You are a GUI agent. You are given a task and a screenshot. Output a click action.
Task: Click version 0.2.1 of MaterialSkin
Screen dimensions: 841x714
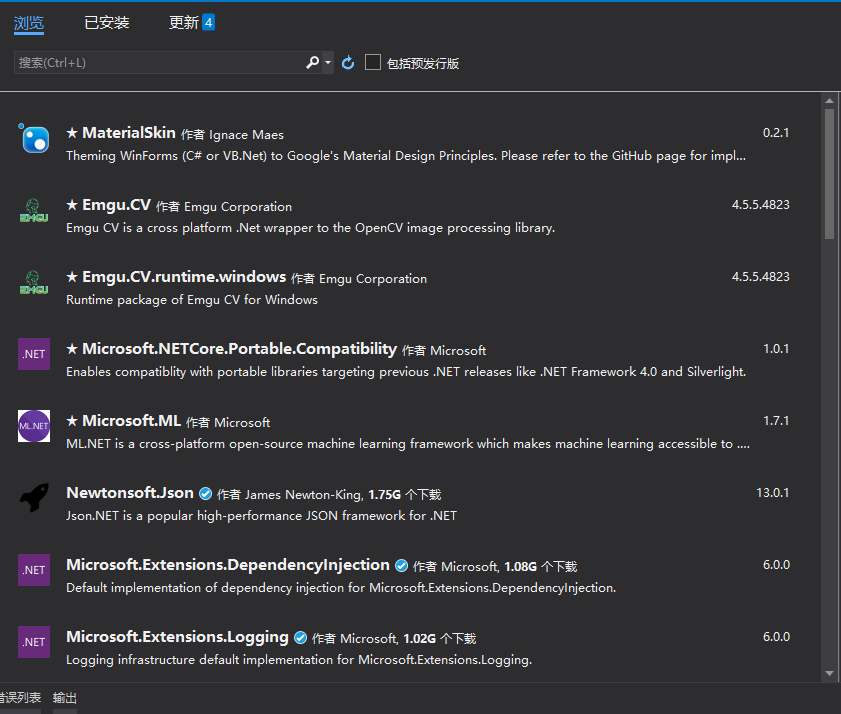click(776, 133)
